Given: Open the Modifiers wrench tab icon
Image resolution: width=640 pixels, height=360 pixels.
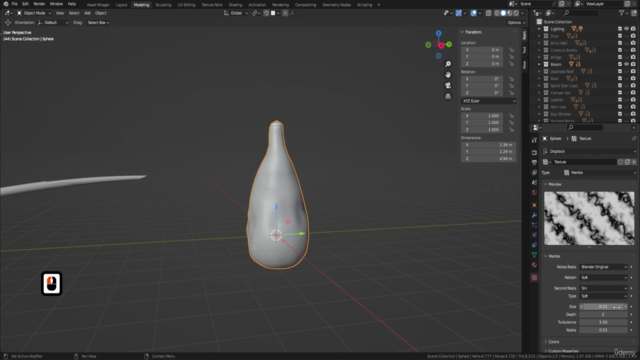Looking at the screenshot, I should [534, 215].
